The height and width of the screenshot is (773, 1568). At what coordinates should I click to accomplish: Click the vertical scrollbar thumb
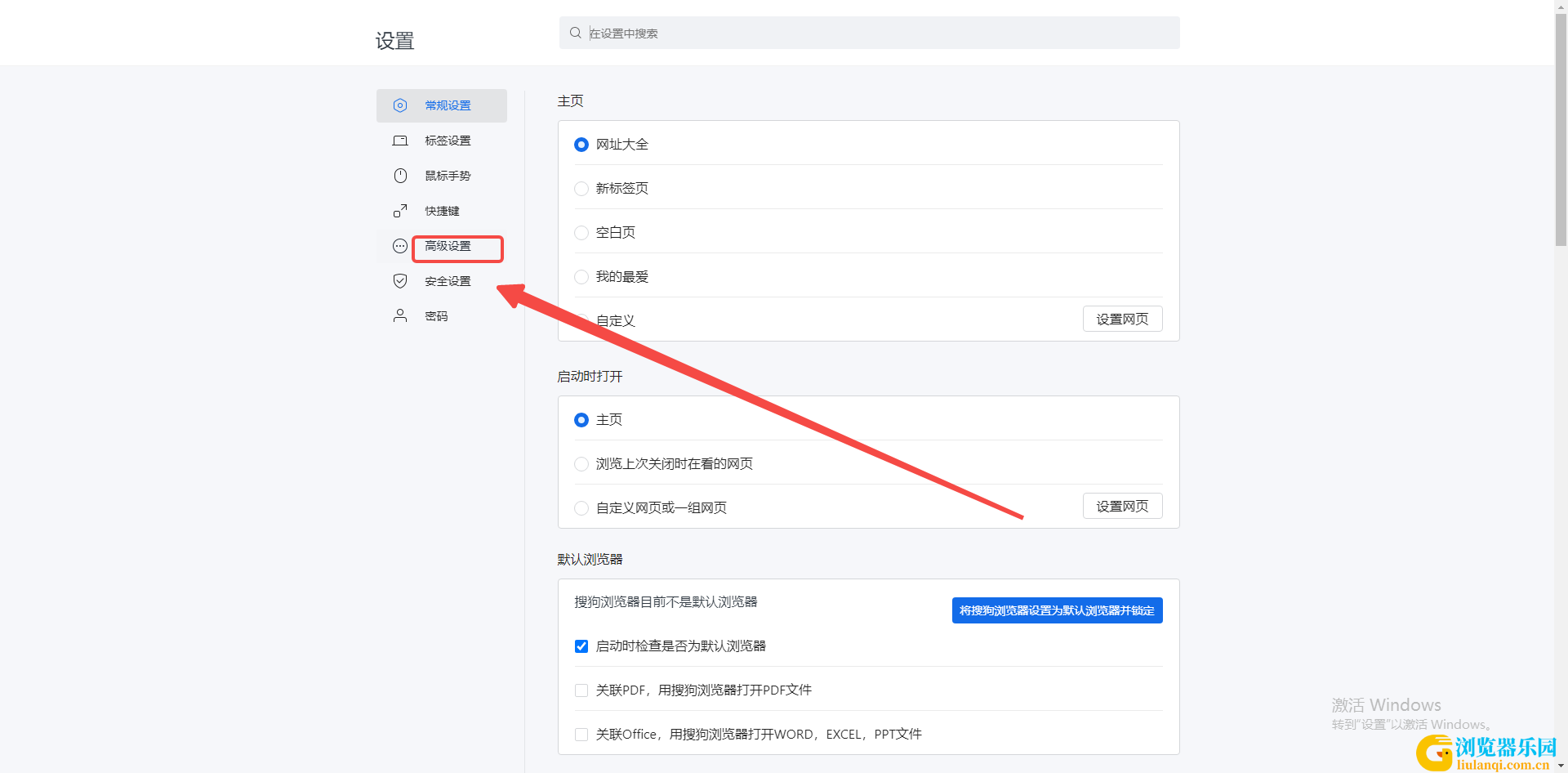tap(1561, 131)
